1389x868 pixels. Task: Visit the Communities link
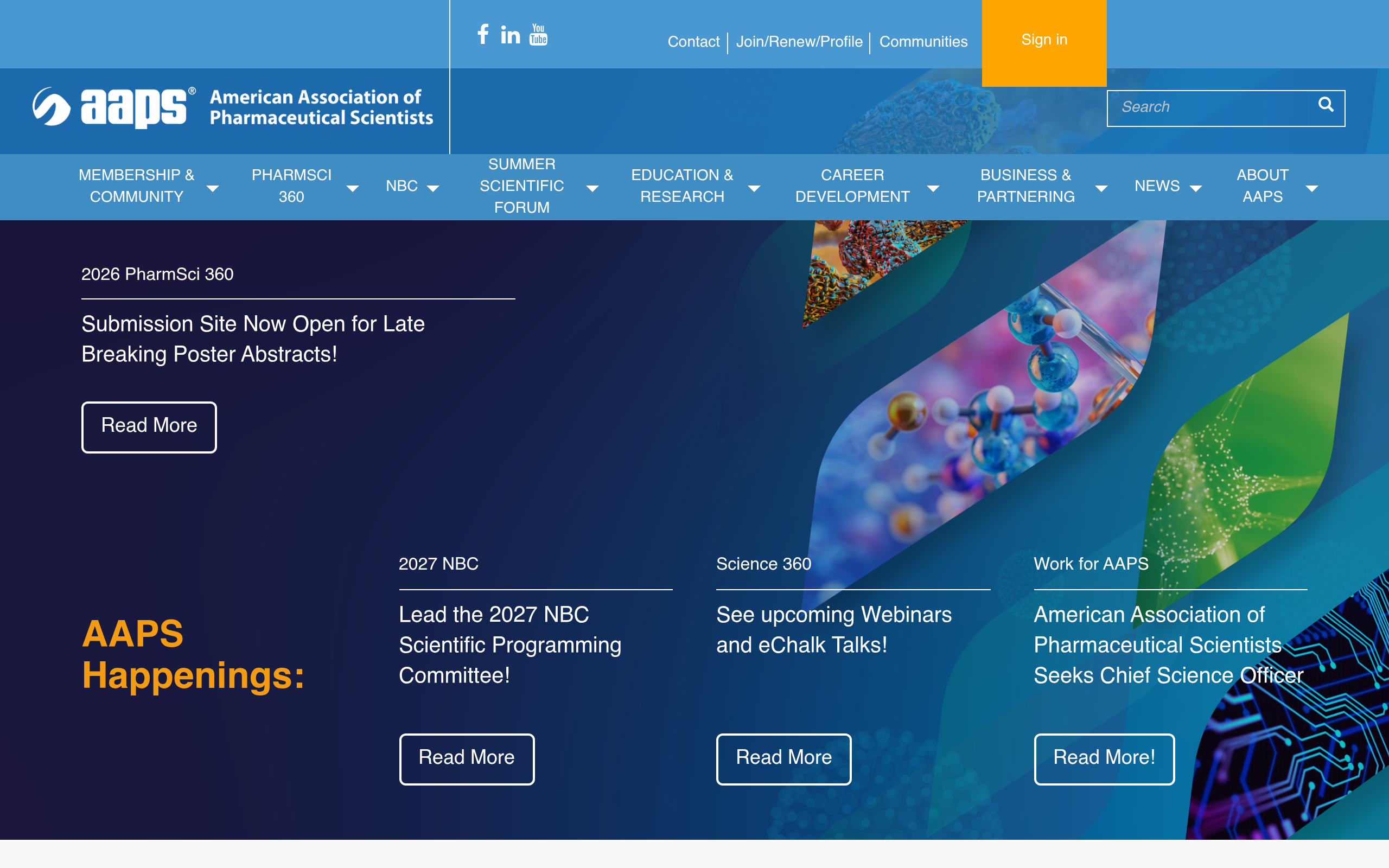(x=923, y=42)
